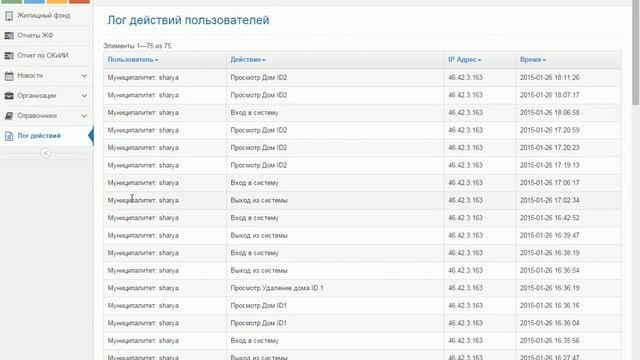
Task: Click the timestamp 2015-01-26 16:42:52
Action: [x=549, y=218]
